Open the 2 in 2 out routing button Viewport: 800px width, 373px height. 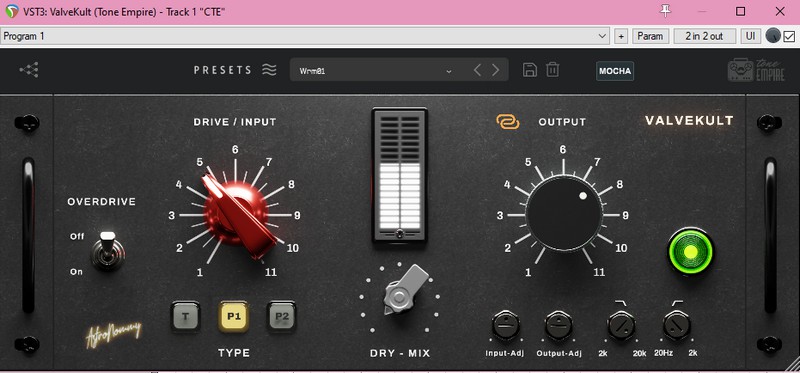pyautogui.click(x=705, y=36)
